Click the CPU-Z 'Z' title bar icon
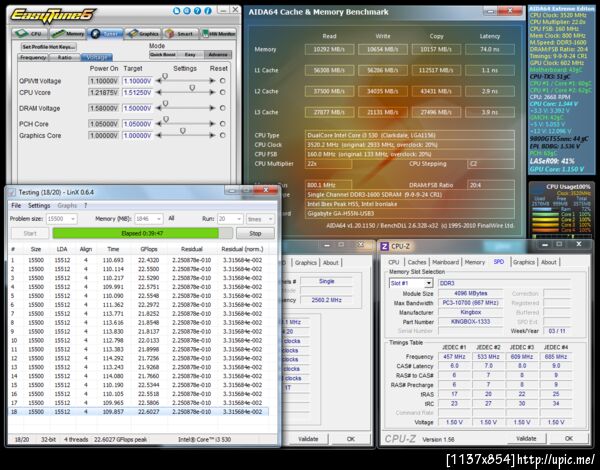This screenshot has width=600, height=470. click(384, 246)
